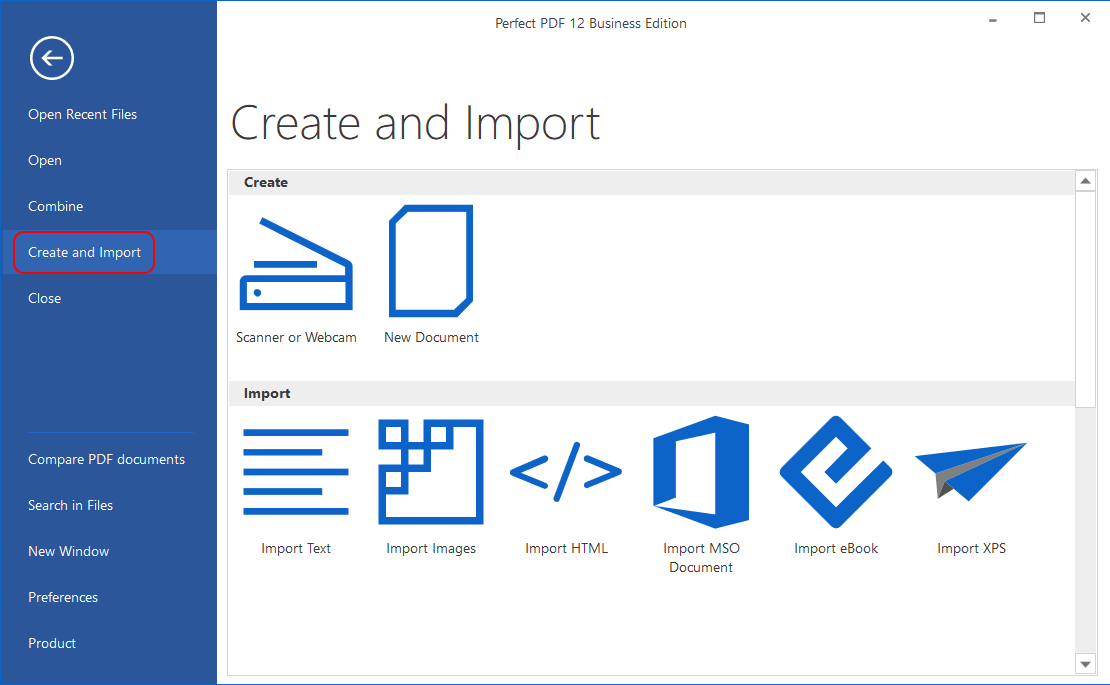
Task: Click the 'Import Images' label
Action: (431, 548)
